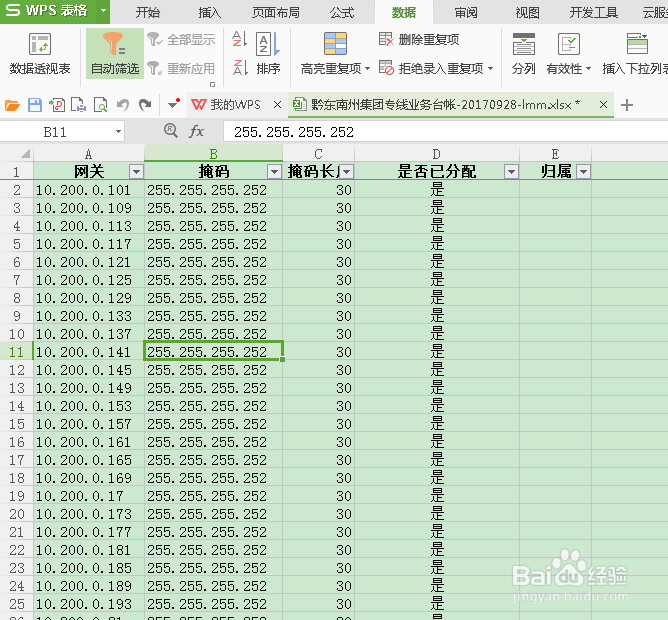
Task: Toggle the AutoFilter (自动筛选) button
Action: pyautogui.click(x=115, y=54)
